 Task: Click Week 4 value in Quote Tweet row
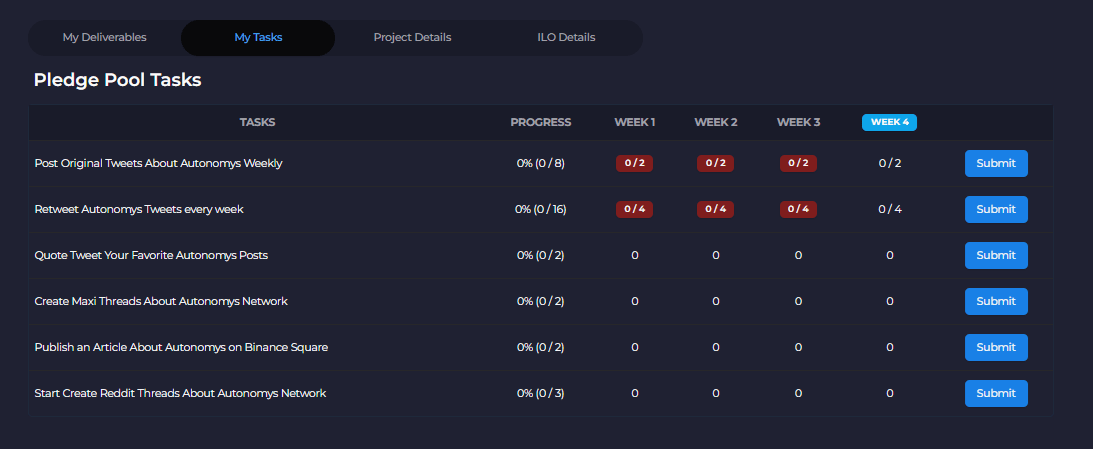pyautogui.click(x=889, y=255)
